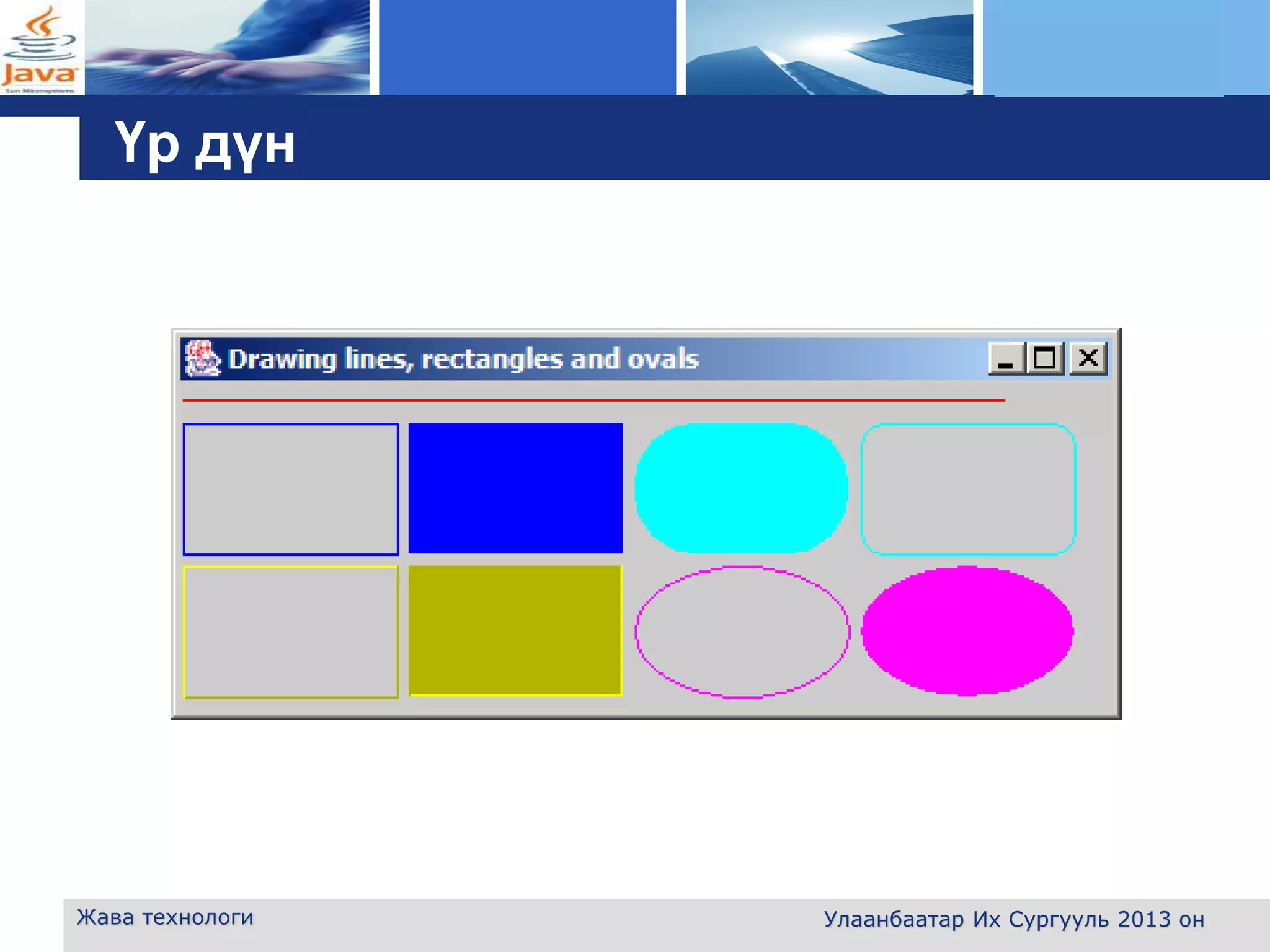Click the solid blue filled rectangle
The width and height of the screenshot is (1270, 952).
(515, 488)
